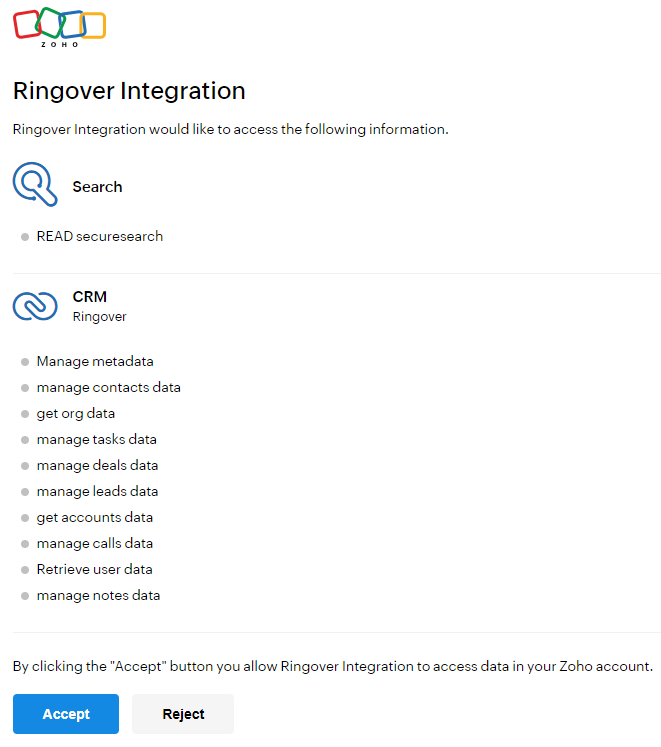The image size is (661, 747).
Task: Click the 'READ securesearch' permission
Action: pos(100,236)
